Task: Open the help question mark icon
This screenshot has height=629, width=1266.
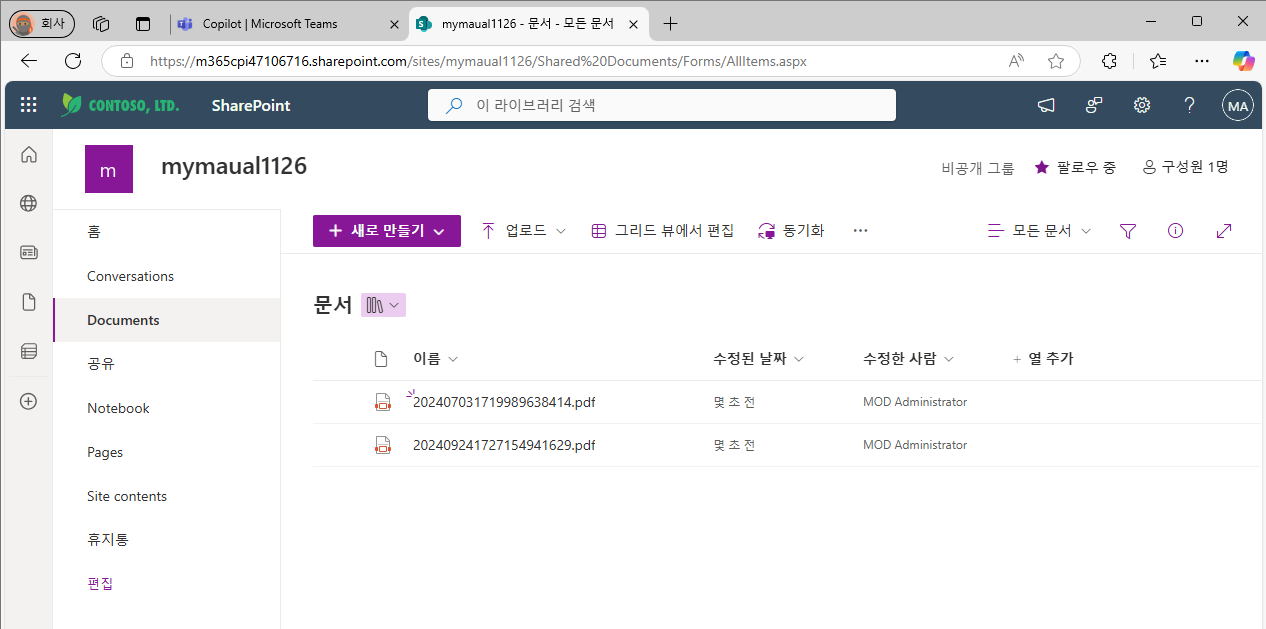Action: tap(1189, 105)
